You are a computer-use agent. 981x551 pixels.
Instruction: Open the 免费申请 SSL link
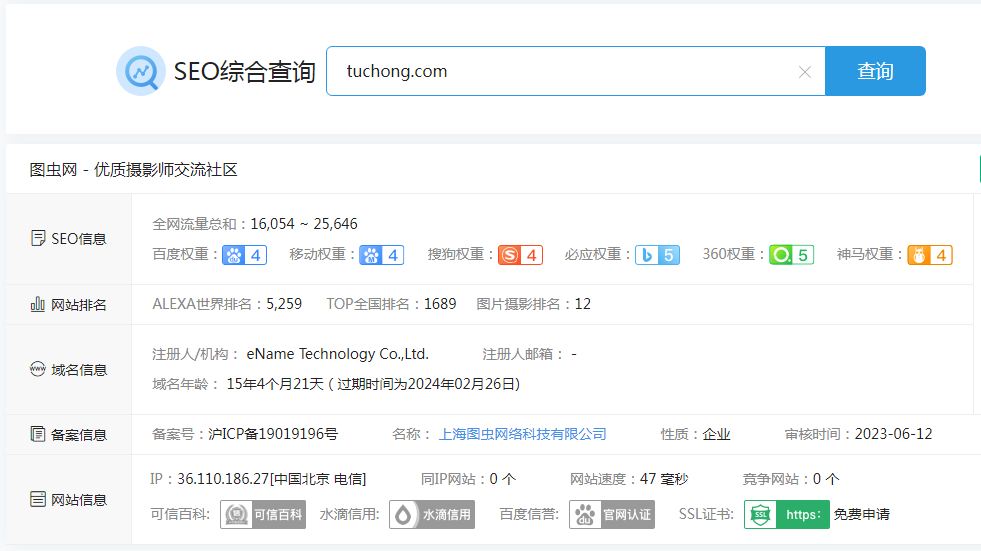(862, 514)
